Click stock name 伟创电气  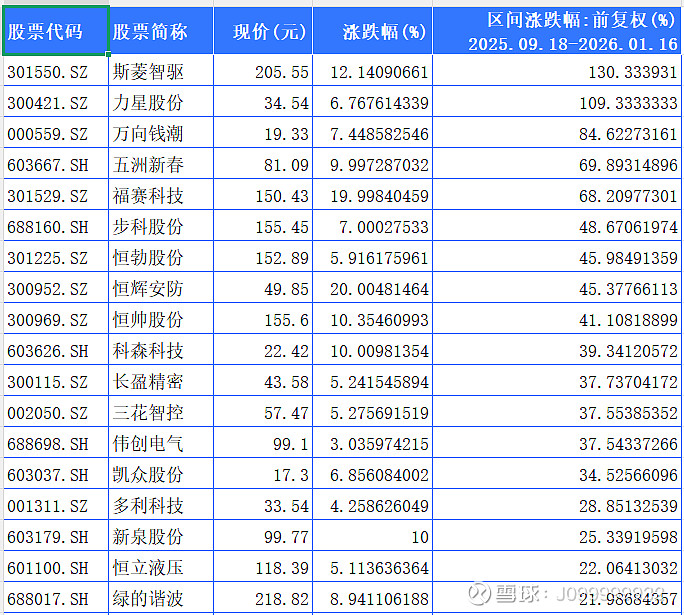click(148, 443)
